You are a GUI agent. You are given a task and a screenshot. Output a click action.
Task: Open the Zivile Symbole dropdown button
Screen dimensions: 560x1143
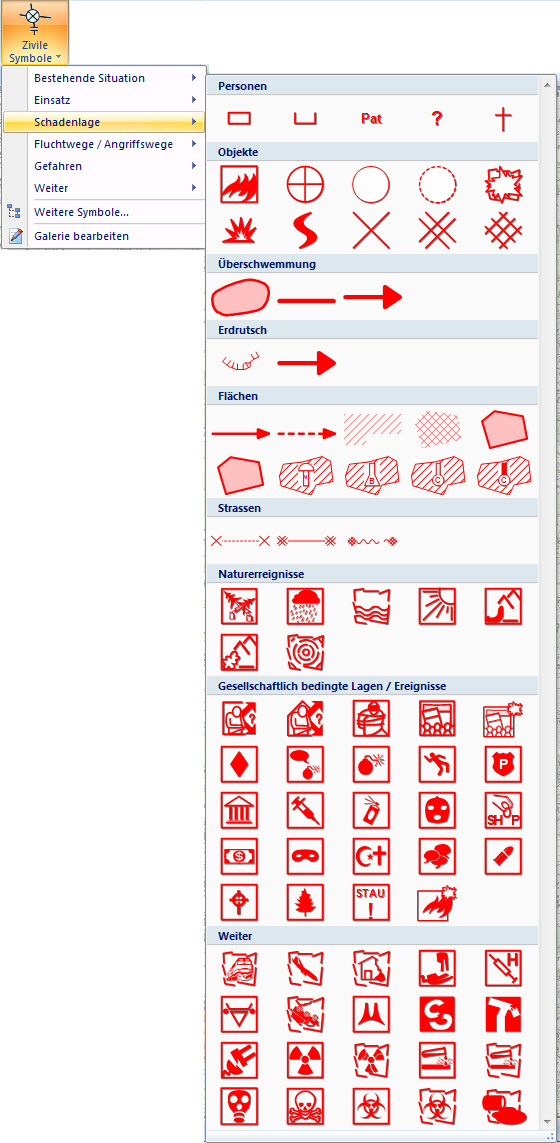pyautogui.click(x=35, y=33)
